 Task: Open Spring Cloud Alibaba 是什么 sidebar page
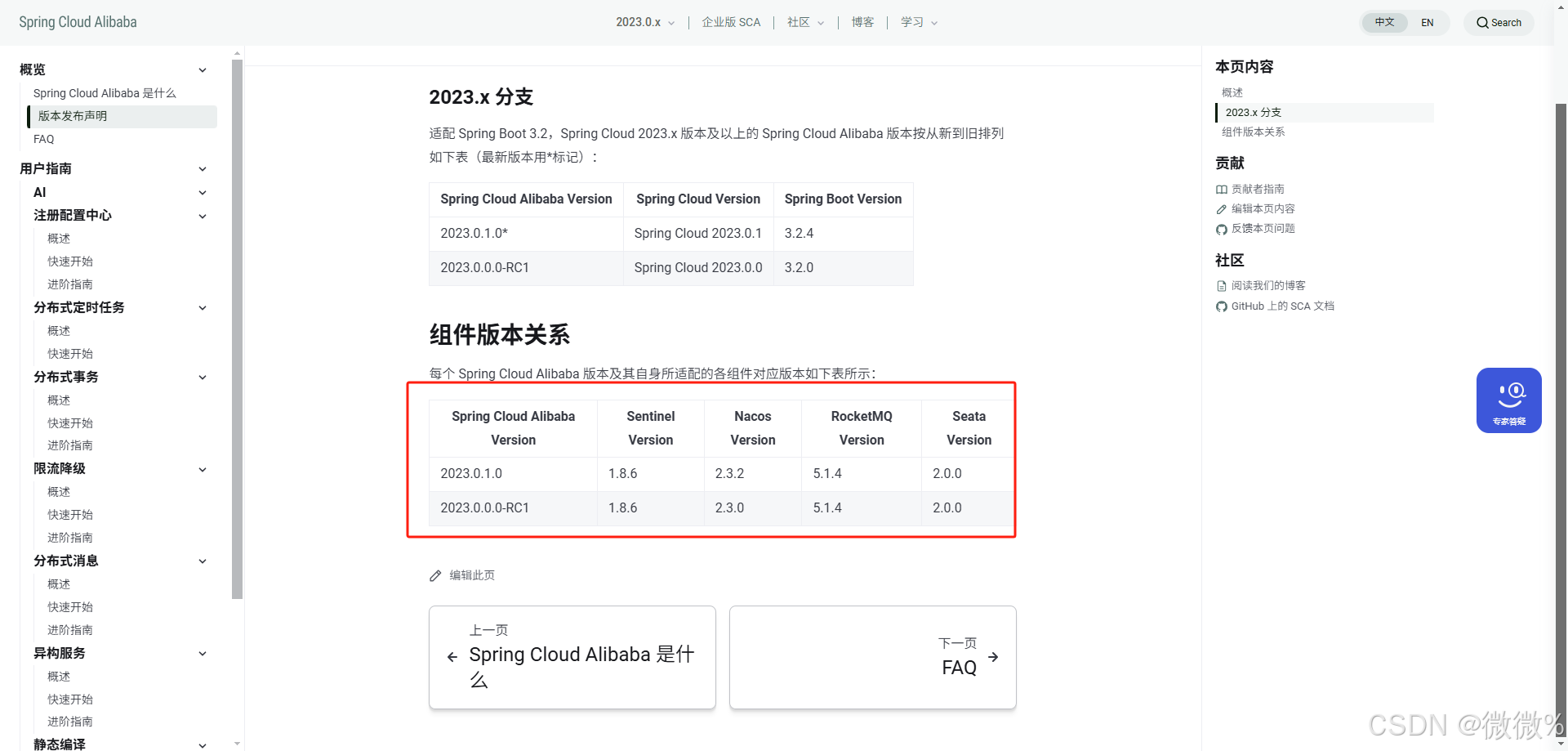pyautogui.click(x=105, y=93)
